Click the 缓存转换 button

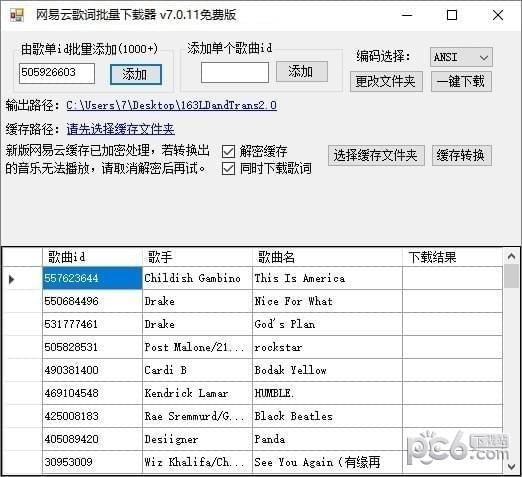point(461,155)
